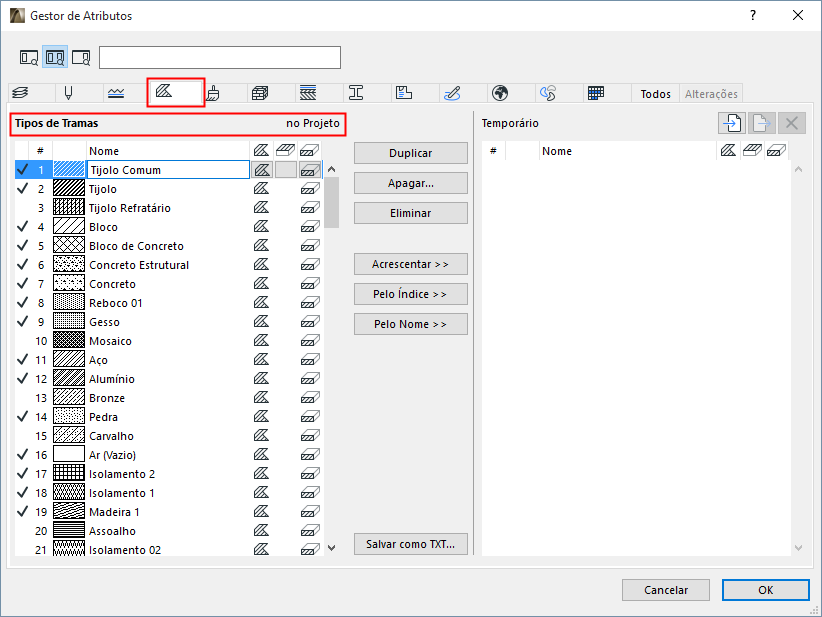The height and width of the screenshot is (617, 822).
Task: Sort project list by drafting fill column icon
Action: pos(285,150)
